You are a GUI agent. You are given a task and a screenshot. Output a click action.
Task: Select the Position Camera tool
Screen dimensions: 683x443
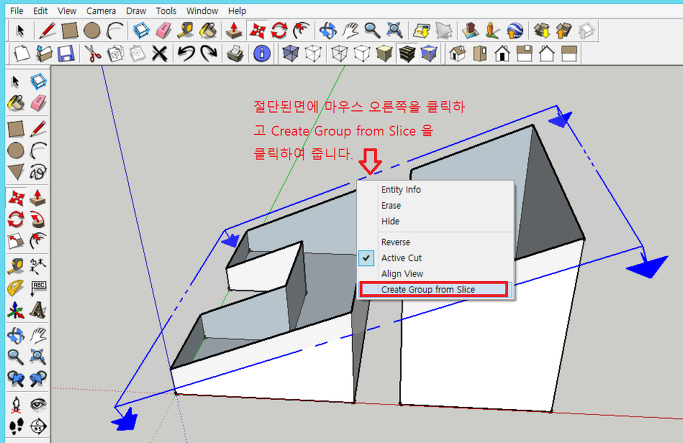(16, 405)
